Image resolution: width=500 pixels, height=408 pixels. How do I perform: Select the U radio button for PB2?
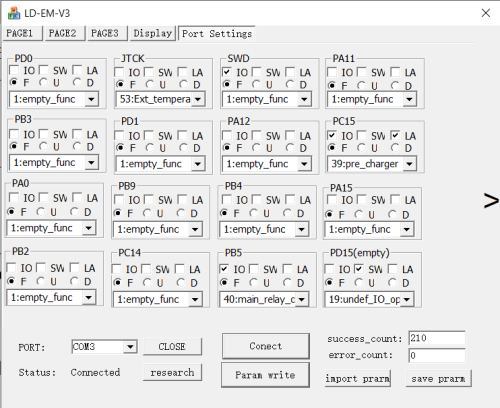[41, 281]
